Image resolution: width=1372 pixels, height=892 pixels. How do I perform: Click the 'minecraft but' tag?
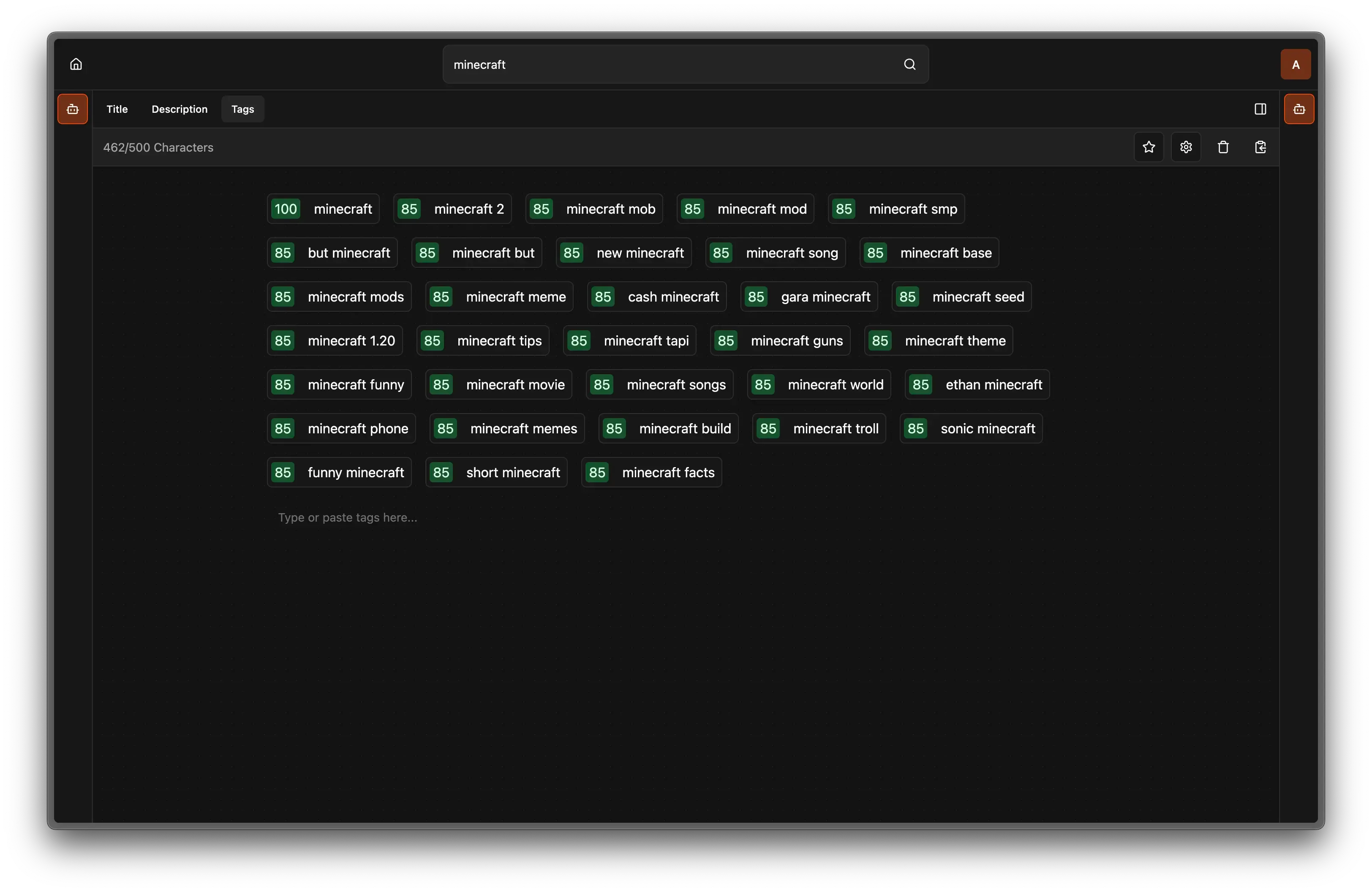tap(476, 253)
